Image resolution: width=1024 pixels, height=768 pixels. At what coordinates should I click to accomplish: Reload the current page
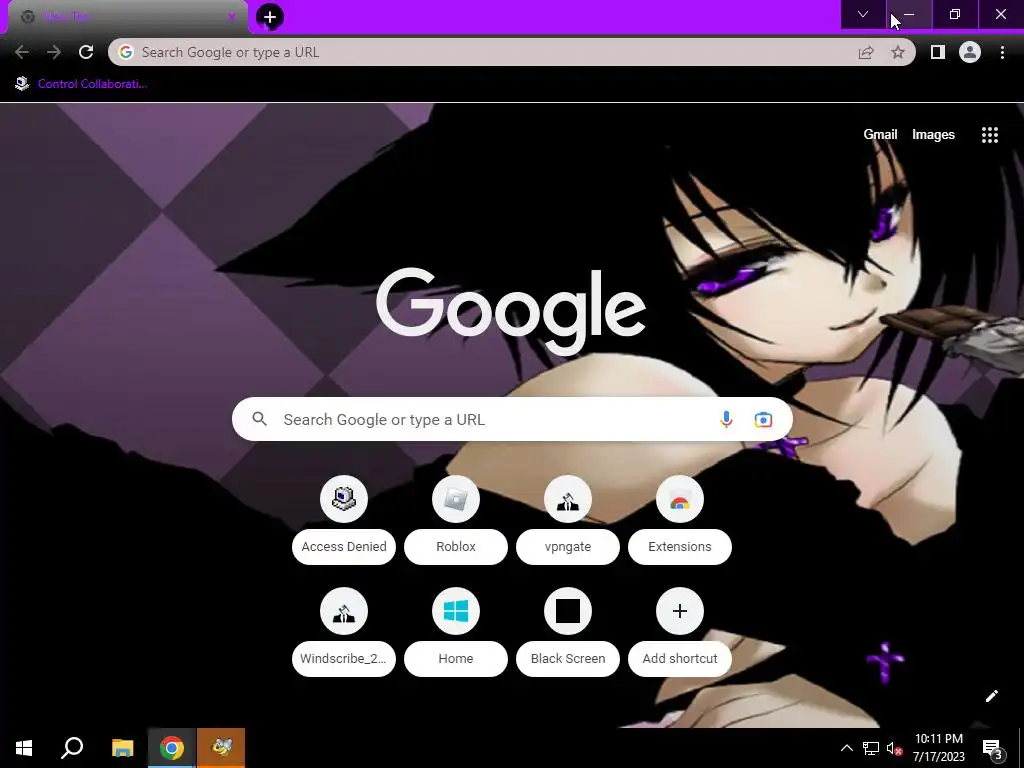click(x=86, y=52)
